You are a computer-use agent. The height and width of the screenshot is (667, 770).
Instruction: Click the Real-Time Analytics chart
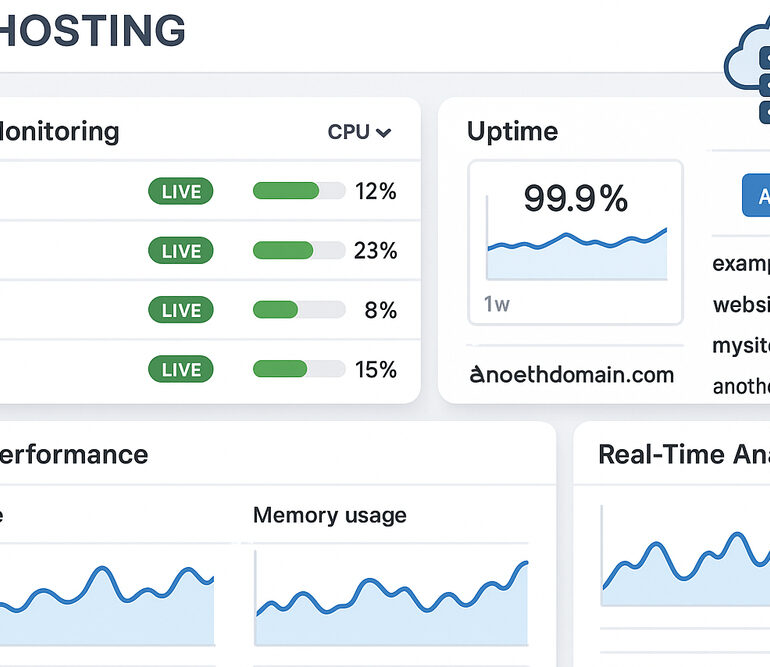pos(685,567)
